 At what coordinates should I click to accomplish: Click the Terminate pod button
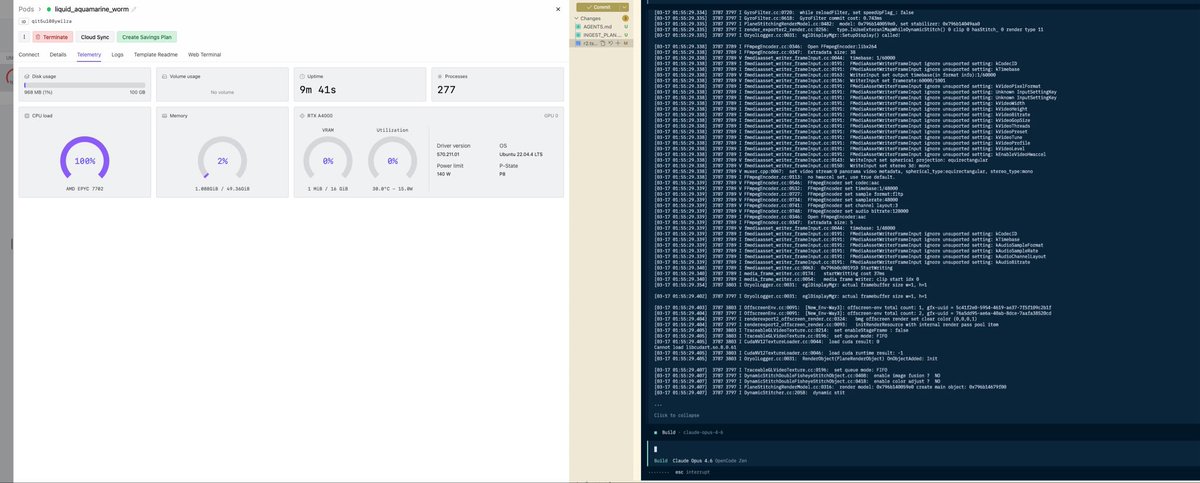click(53, 37)
